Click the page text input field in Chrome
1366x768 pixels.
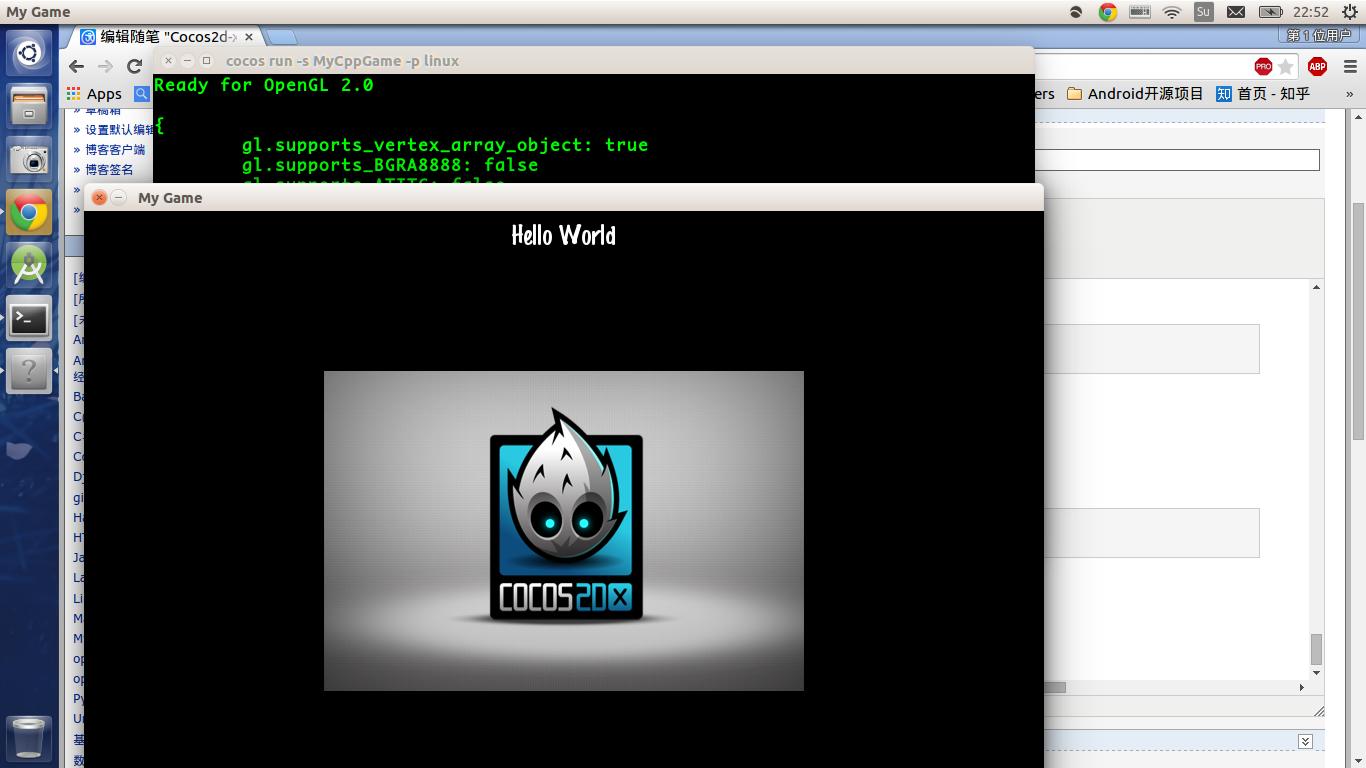click(x=1177, y=160)
